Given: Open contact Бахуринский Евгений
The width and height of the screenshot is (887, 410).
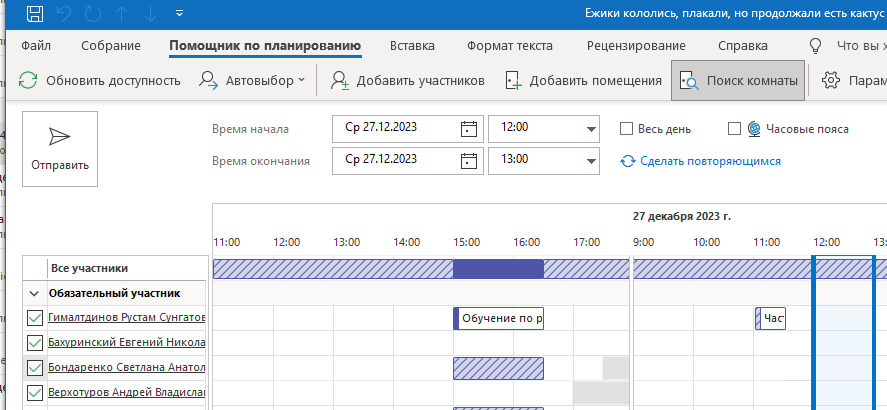Looking at the screenshot, I should click(x=126, y=342).
